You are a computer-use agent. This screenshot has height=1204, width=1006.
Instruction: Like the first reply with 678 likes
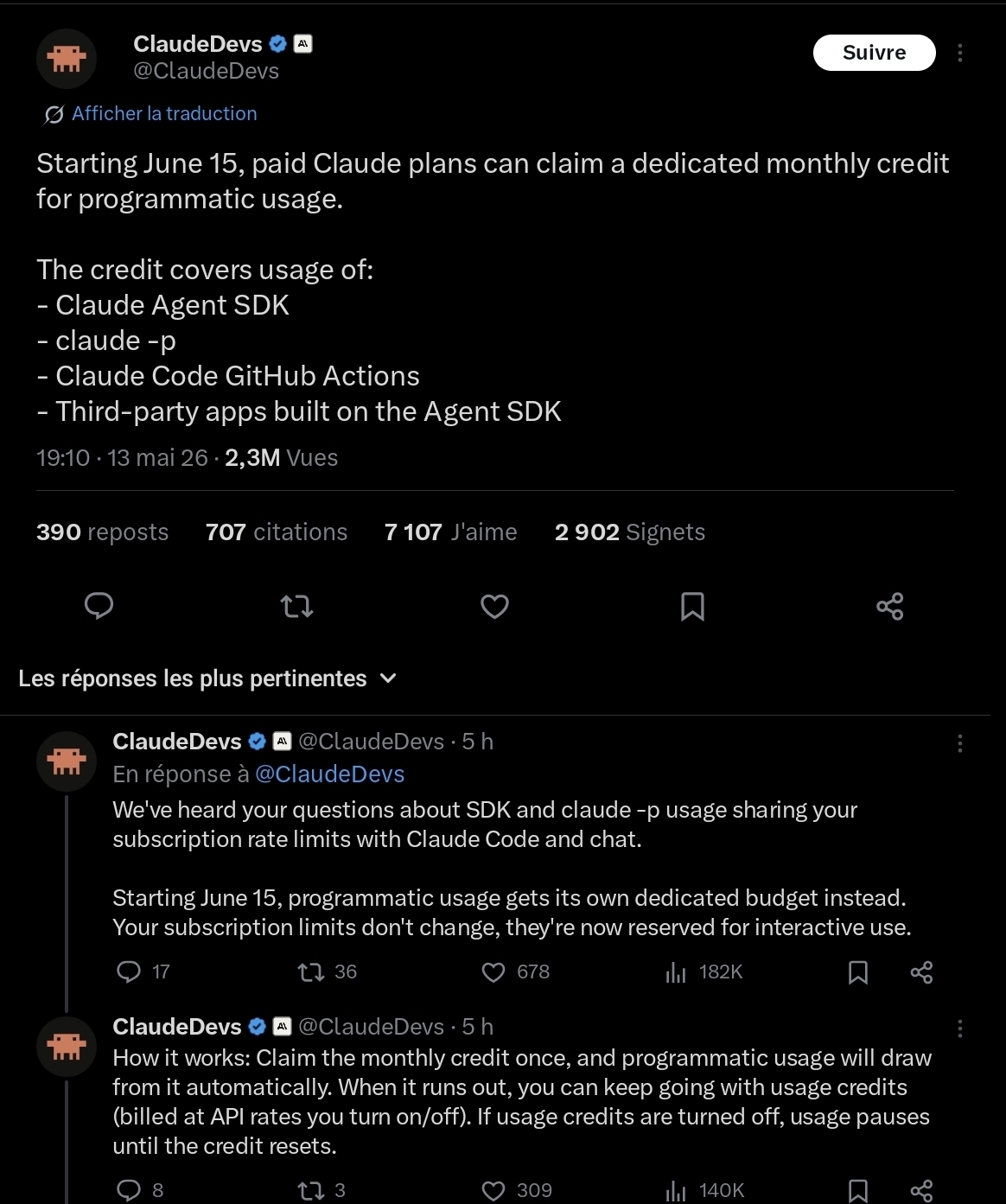click(515, 972)
